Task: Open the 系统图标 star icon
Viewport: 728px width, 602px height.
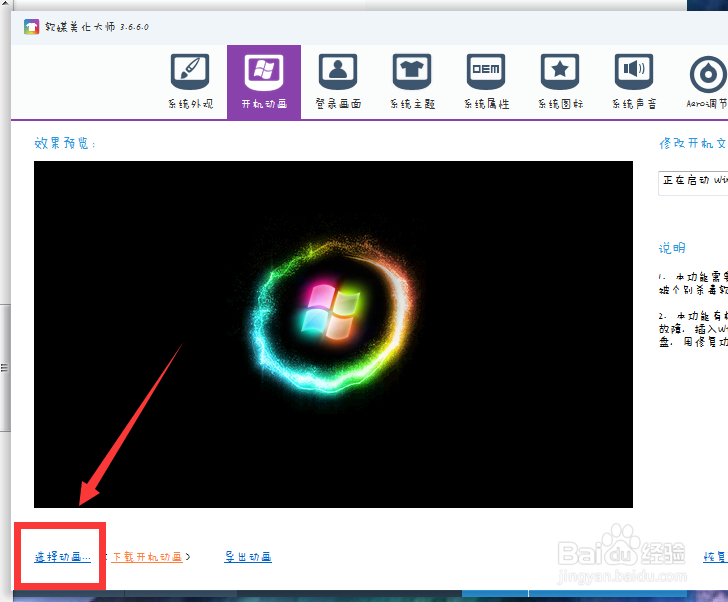Action: point(559,72)
